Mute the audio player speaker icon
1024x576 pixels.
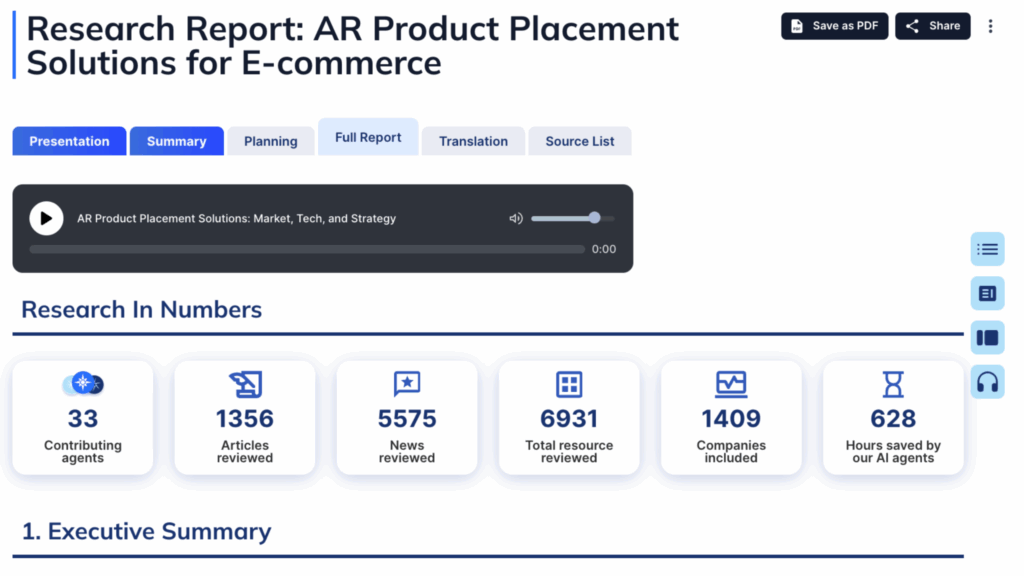(516, 218)
